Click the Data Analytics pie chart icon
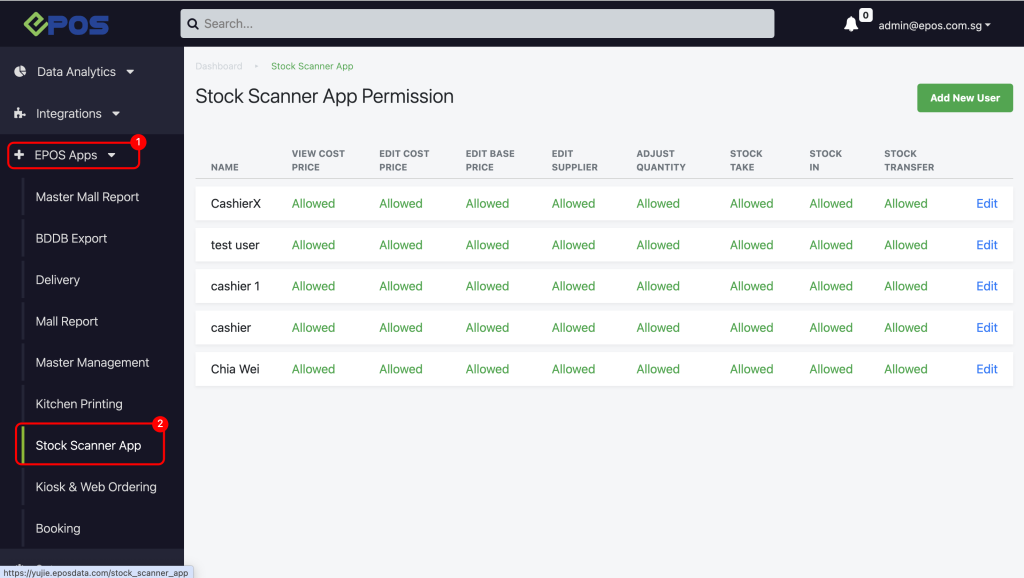The height and width of the screenshot is (578, 1024). click(20, 72)
